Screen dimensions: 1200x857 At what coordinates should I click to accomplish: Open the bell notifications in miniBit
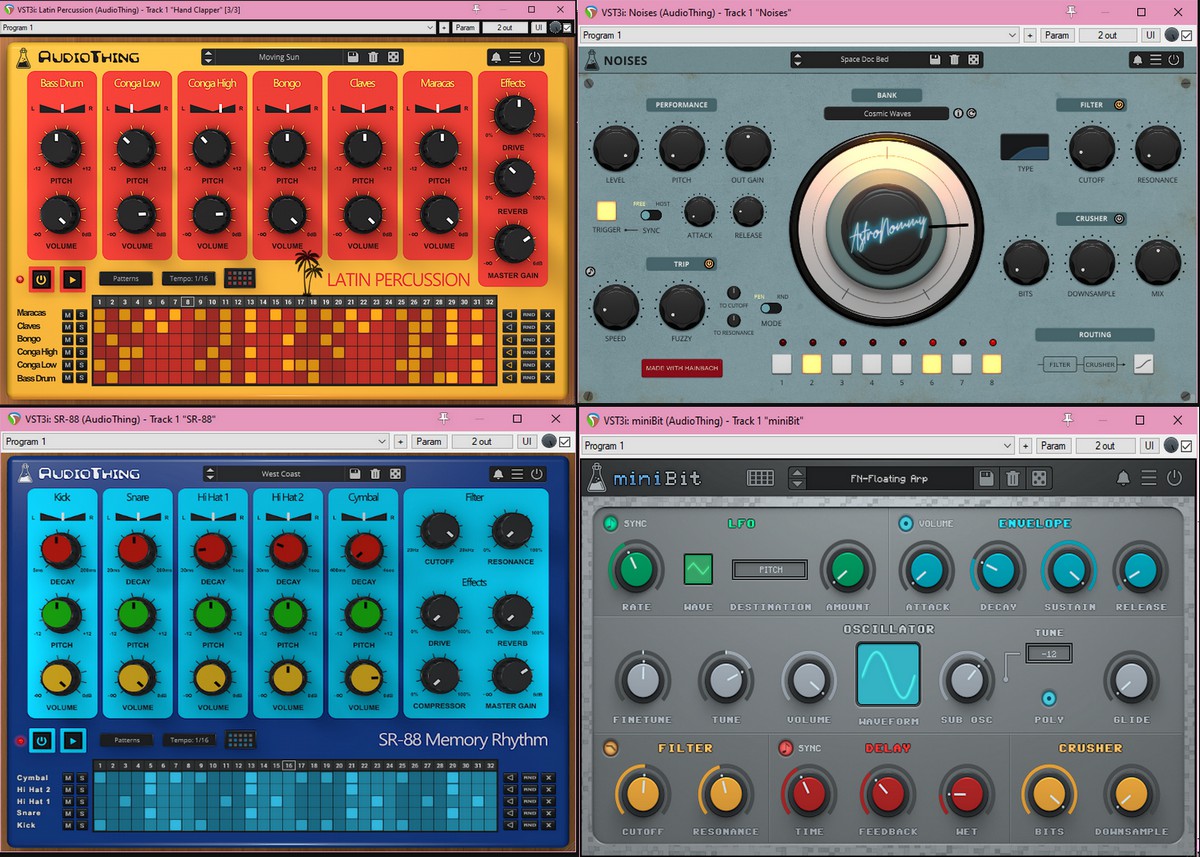pyautogui.click(x=1124, y=478)
